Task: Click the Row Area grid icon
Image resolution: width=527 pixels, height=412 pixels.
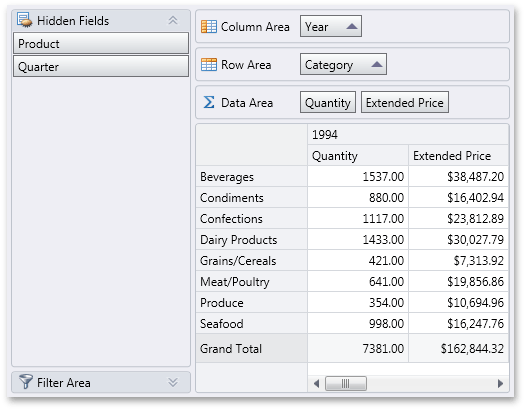Action: (x=209, y=65)
